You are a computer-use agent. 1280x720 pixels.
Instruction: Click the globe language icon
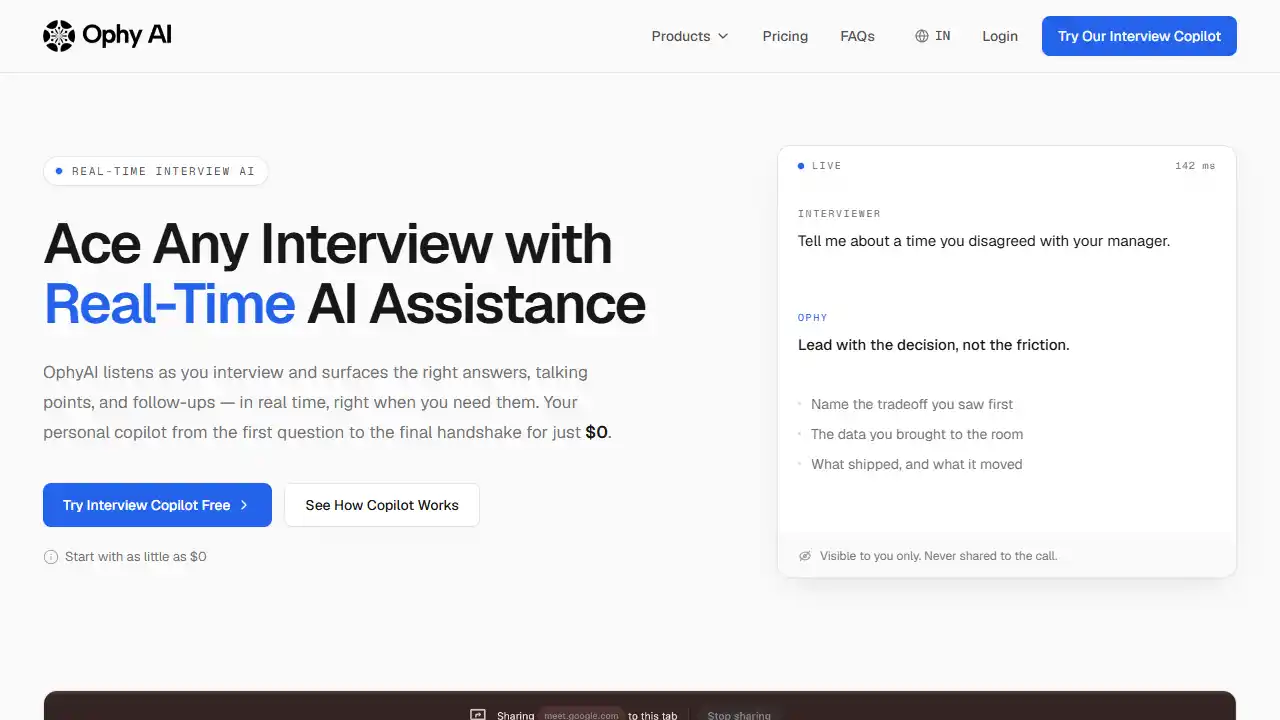(922, 36)
